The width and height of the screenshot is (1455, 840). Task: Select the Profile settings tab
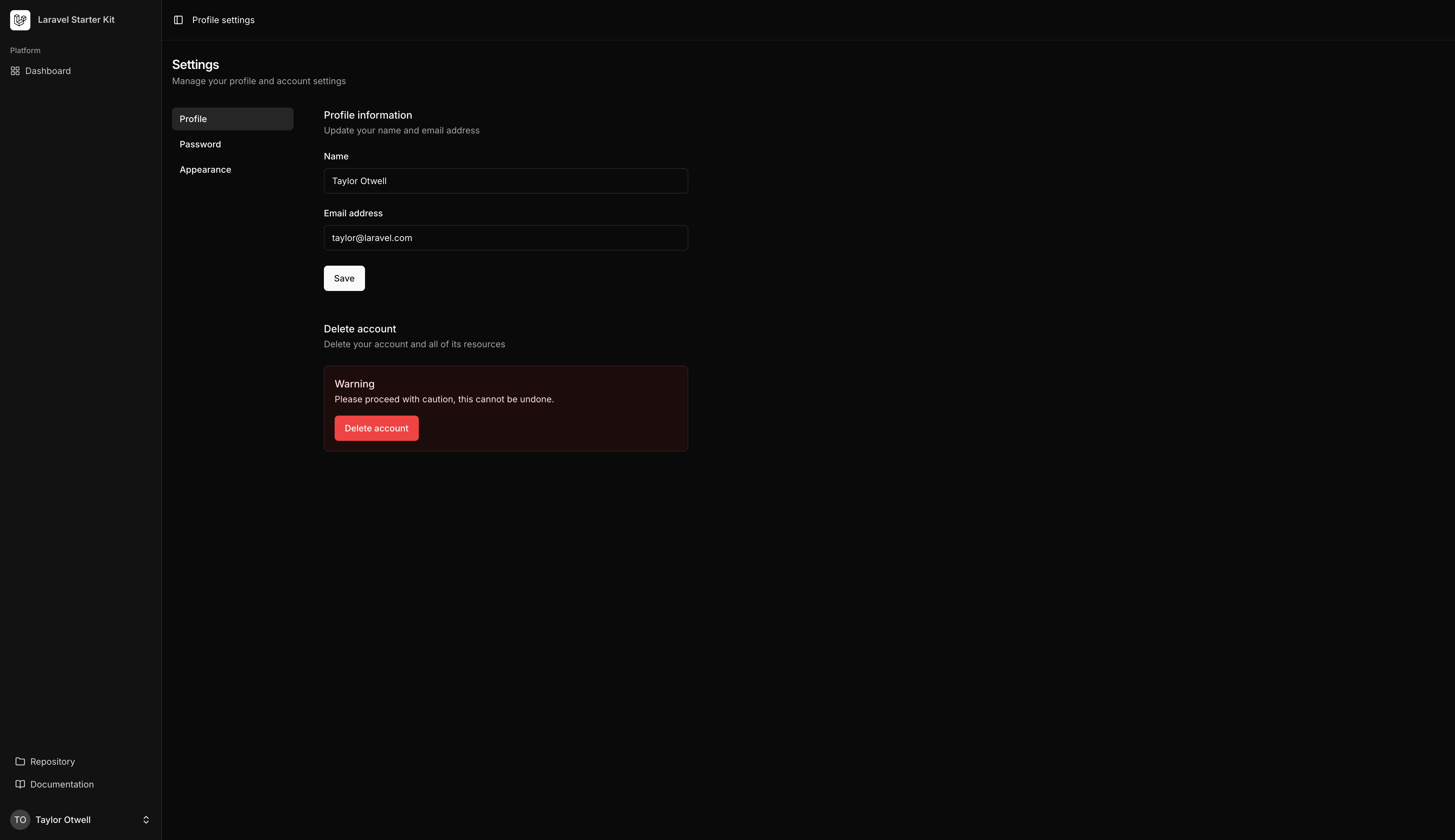pos(193,118)
